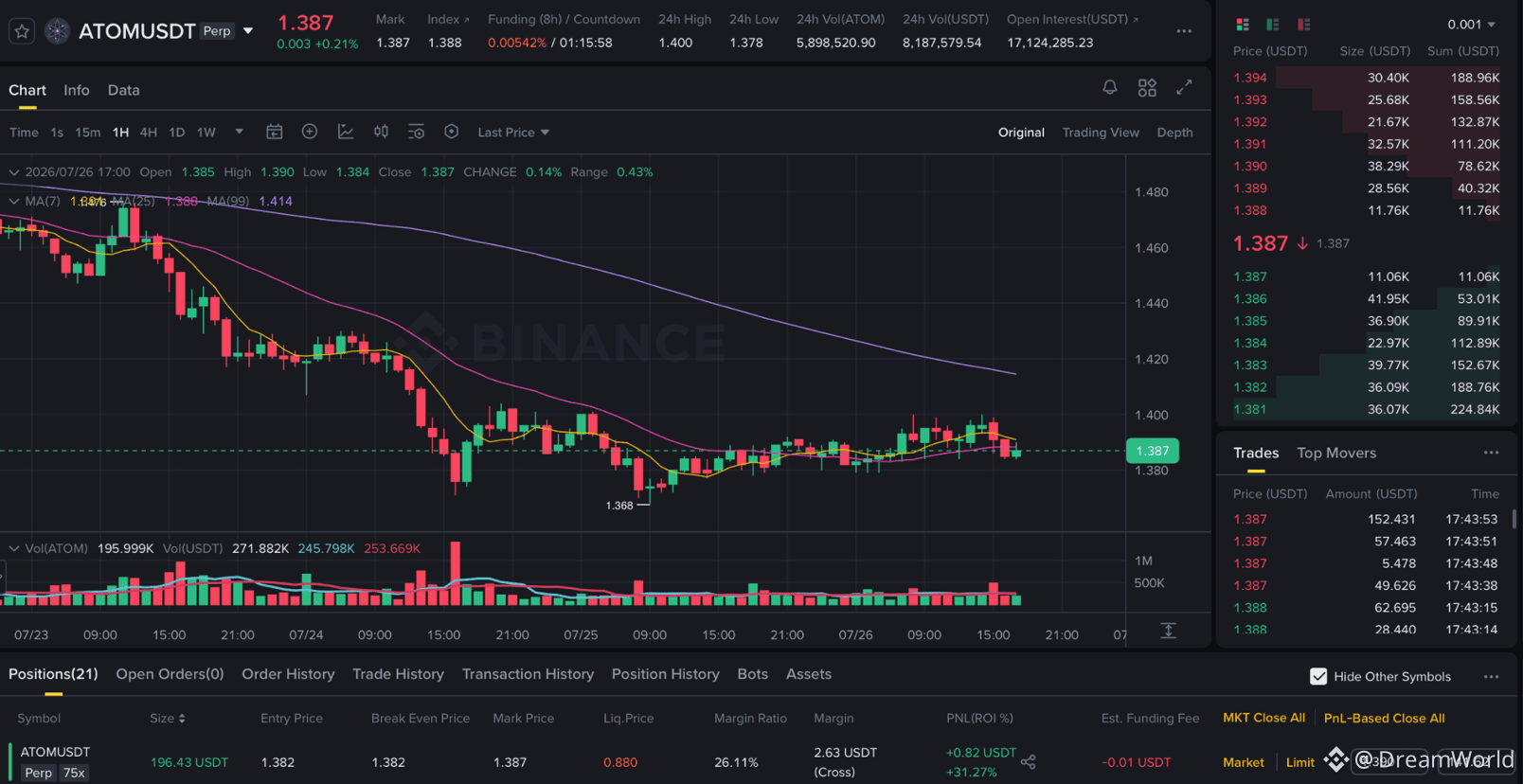Screen dimensions: 1523x784
Task: Show both bids and asks order book view
Action: (1243, 25)
